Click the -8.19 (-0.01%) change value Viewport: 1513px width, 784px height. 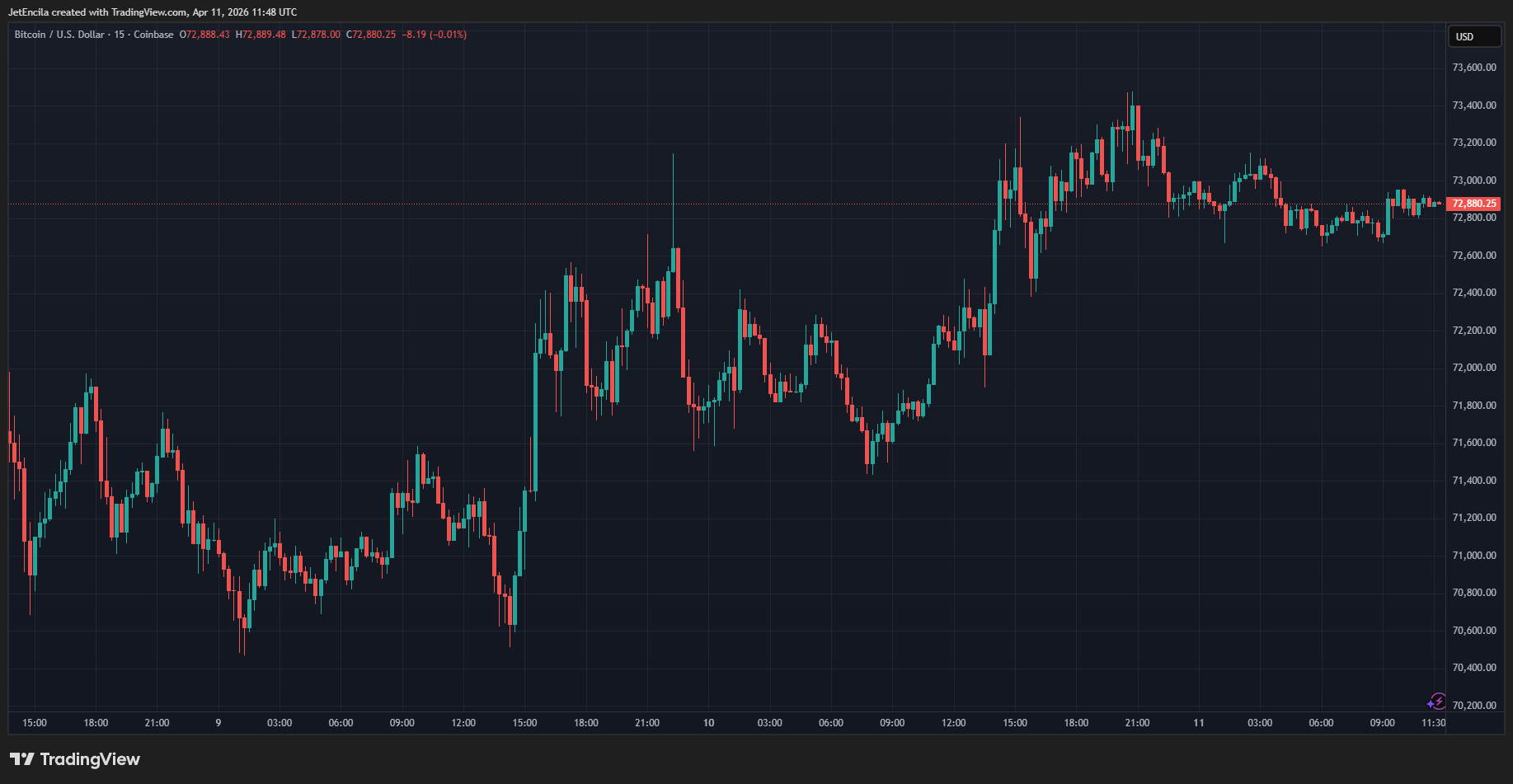(435, 35)
